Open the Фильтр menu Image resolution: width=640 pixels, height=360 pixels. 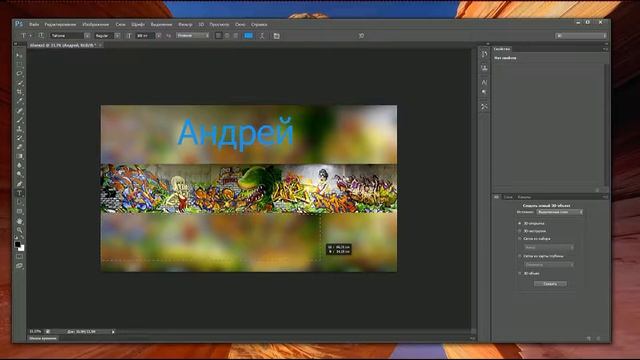[x=185, y=24]
